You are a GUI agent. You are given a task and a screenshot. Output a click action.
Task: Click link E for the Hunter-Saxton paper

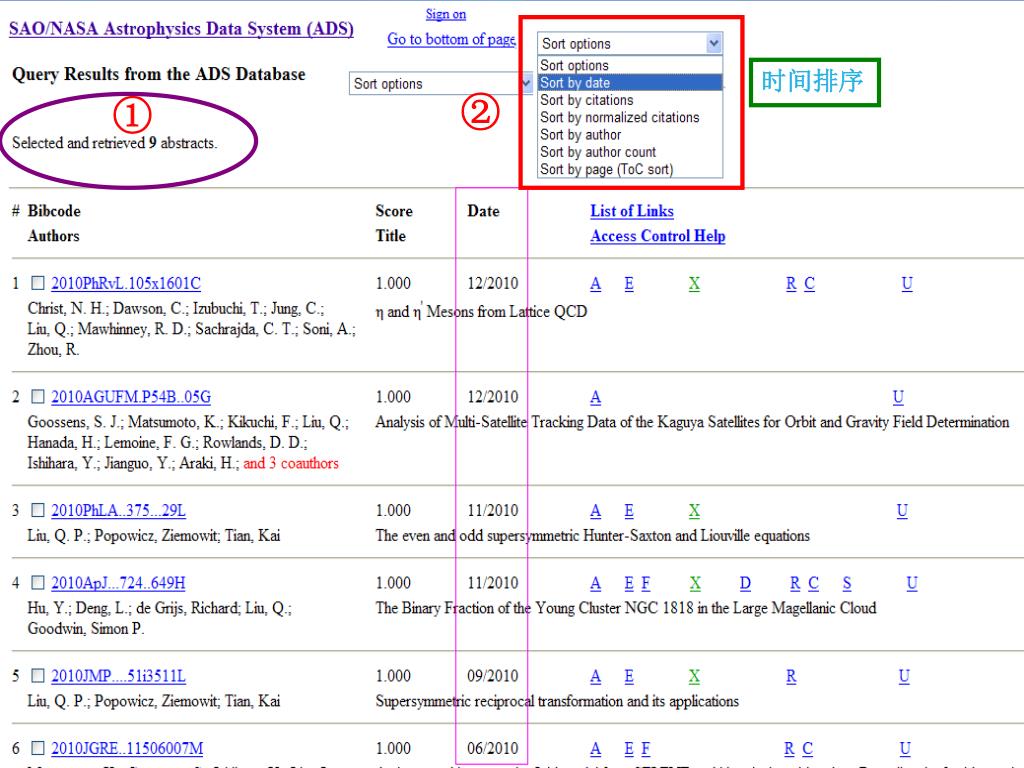tap(629, 511)
